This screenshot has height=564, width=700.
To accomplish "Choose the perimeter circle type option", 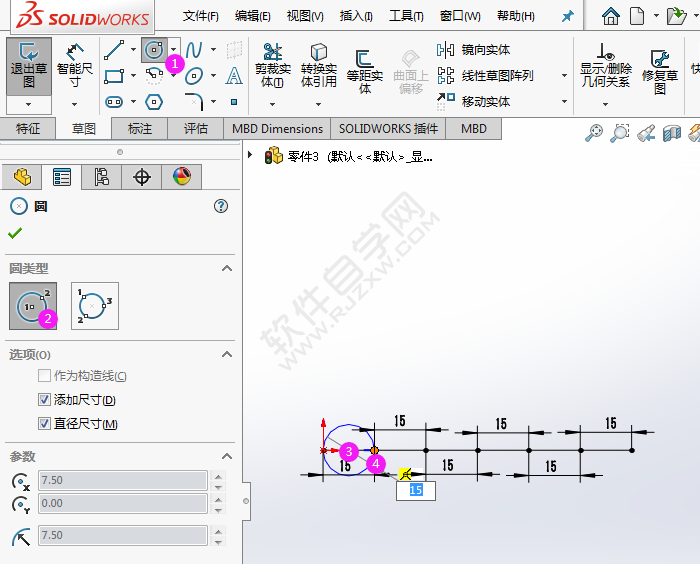I will point(95,305).
